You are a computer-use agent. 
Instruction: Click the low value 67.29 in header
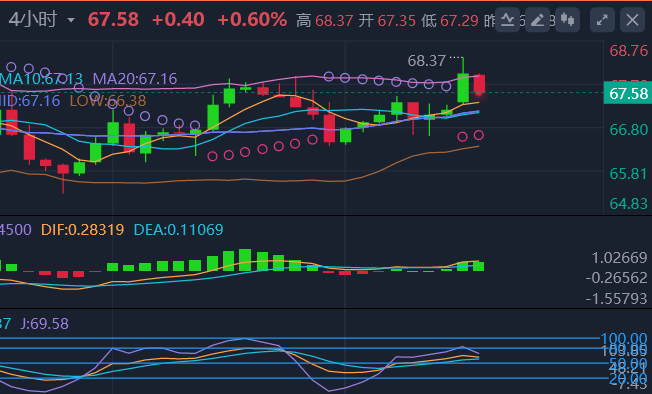click(x=459, y=20)
